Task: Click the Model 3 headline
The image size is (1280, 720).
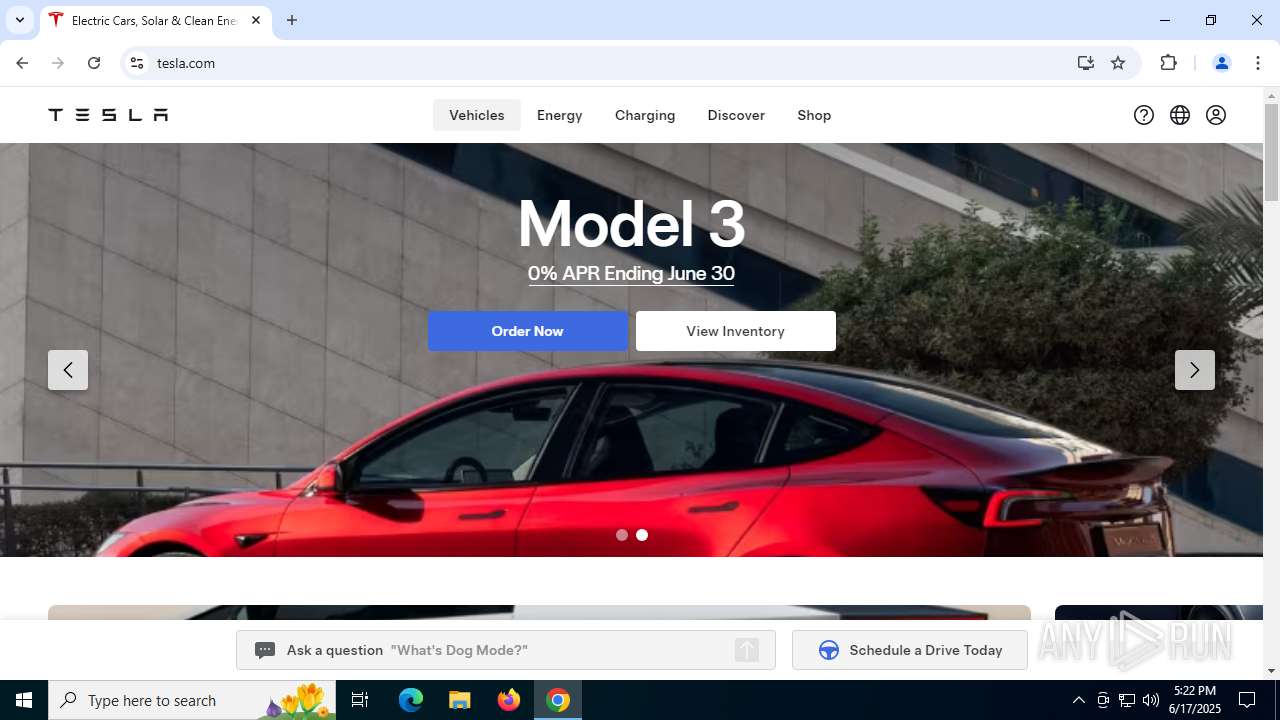Action: pos(631,223)
